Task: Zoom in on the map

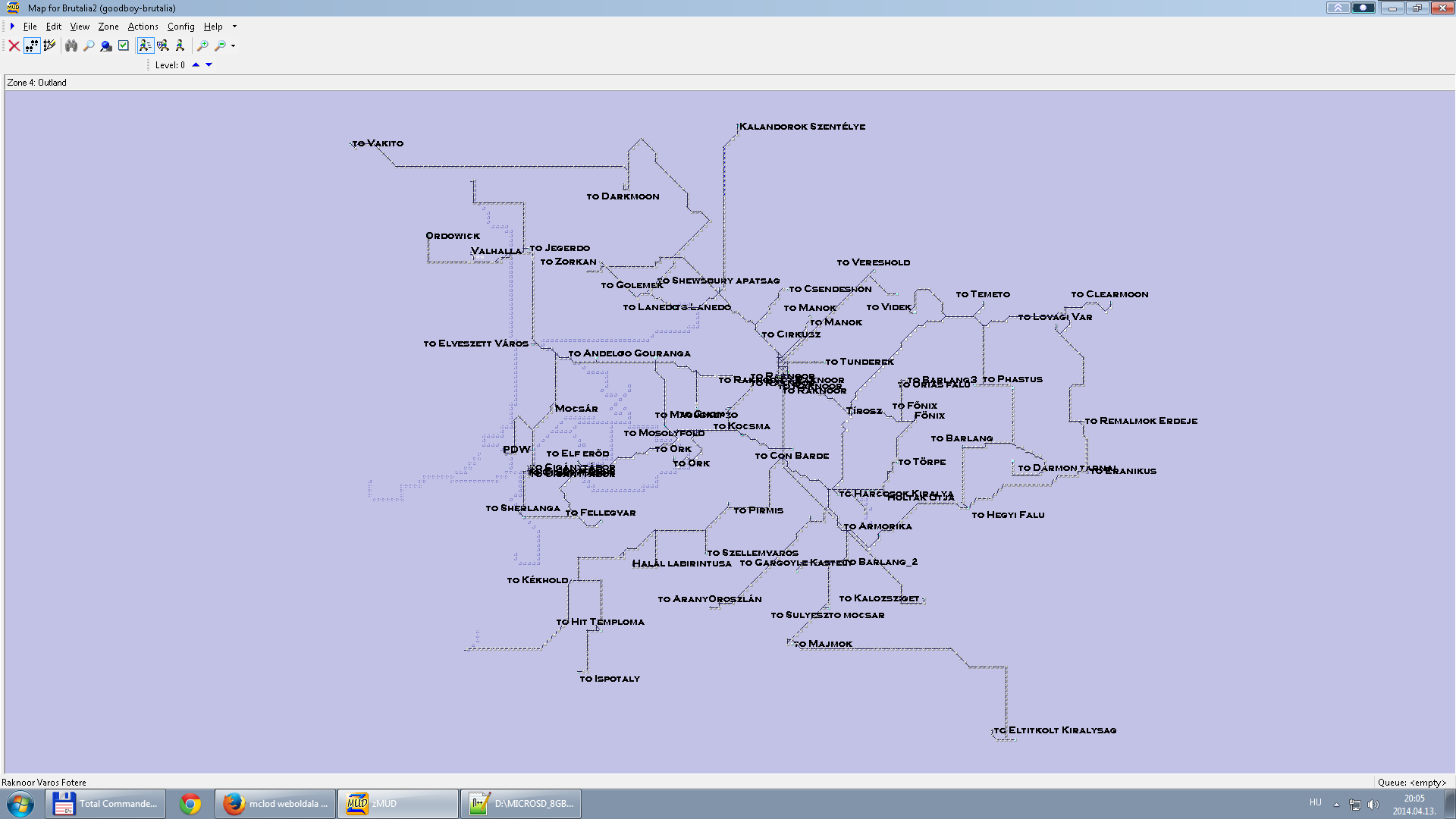Action: (x=202, y=45)
